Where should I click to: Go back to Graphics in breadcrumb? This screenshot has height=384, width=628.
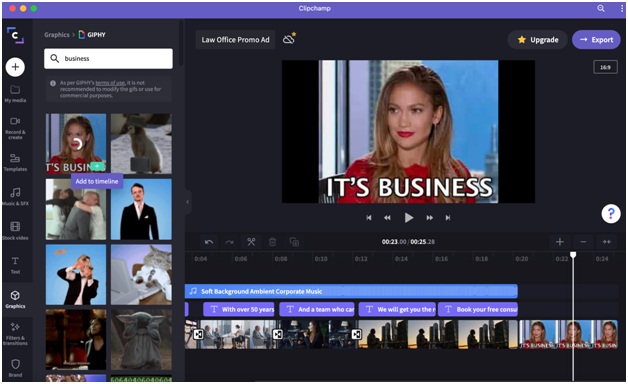[56, 35]
